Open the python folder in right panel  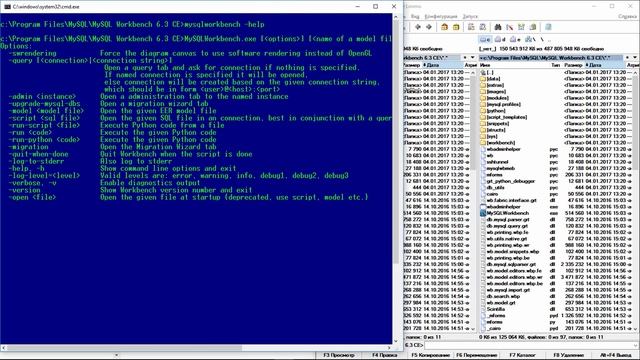click(x=496, y=111)
